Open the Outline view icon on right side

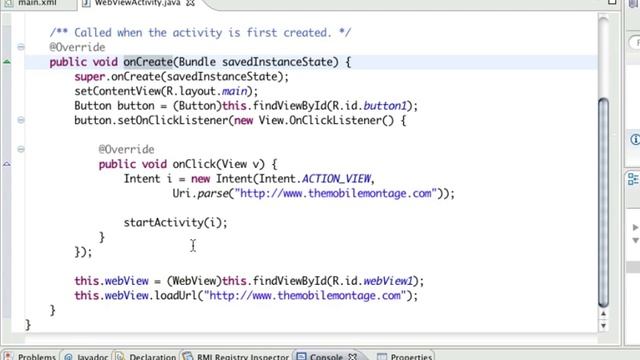click(633, 179)
